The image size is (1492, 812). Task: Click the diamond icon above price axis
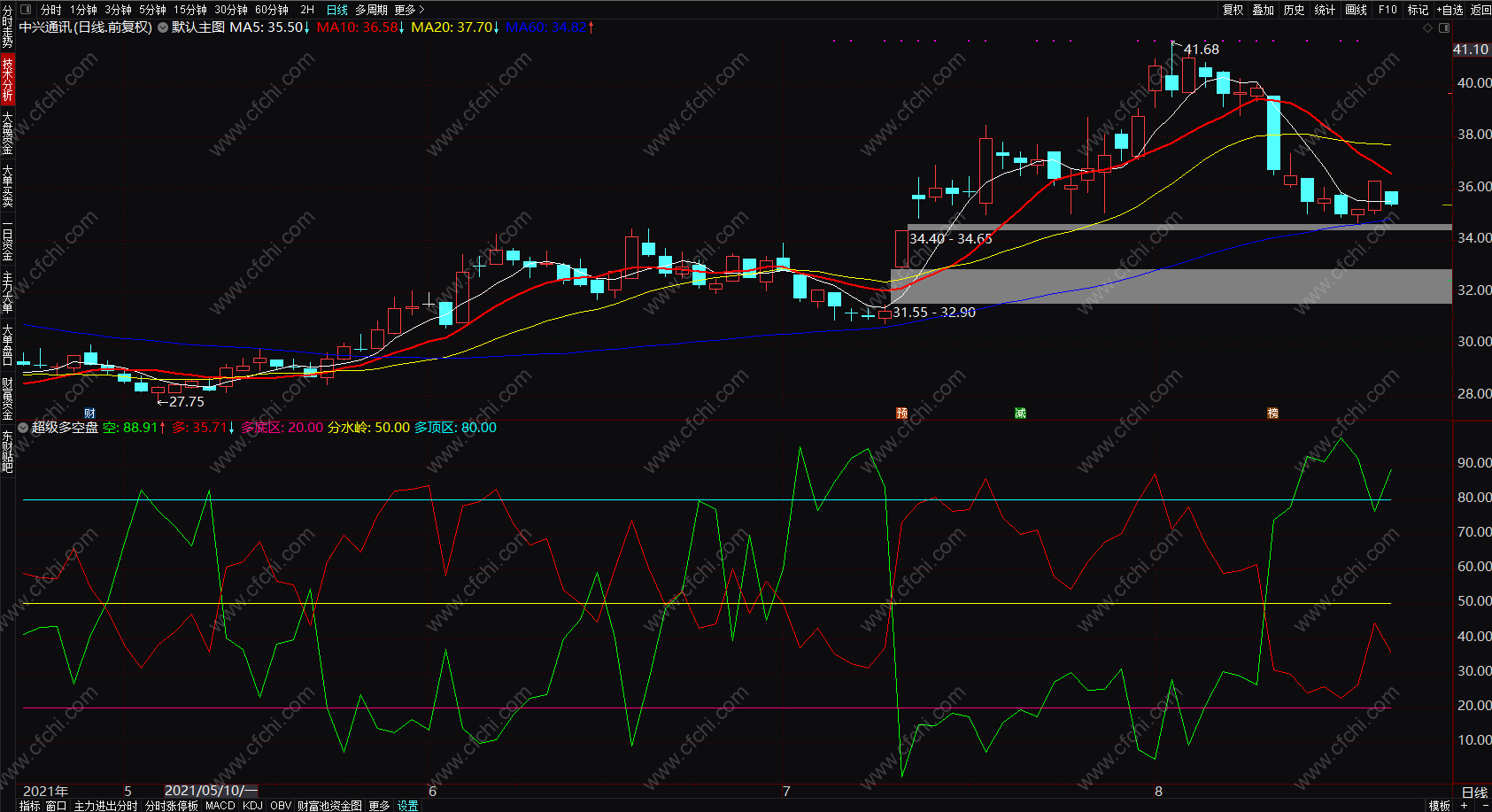pos(1427,27)
